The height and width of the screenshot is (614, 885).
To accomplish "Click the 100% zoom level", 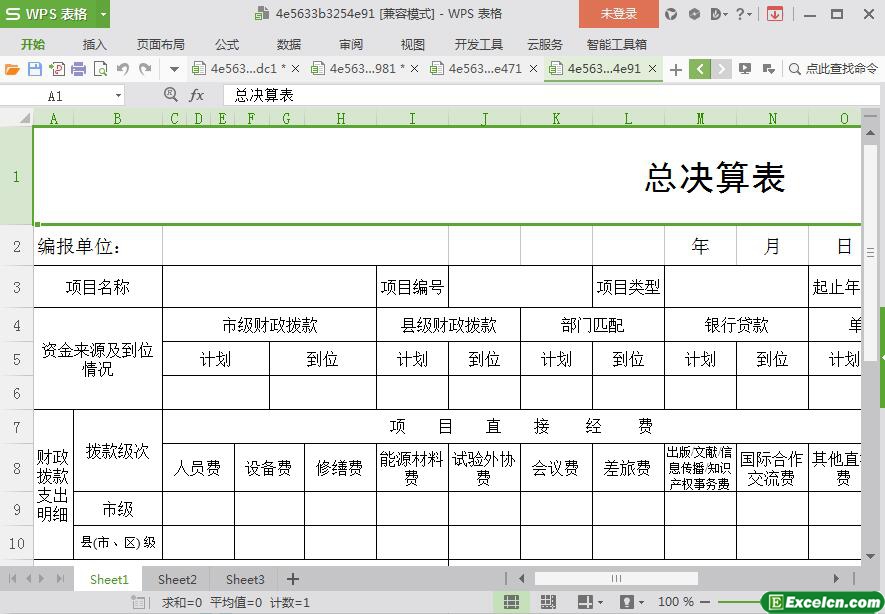I will [675, 602].
